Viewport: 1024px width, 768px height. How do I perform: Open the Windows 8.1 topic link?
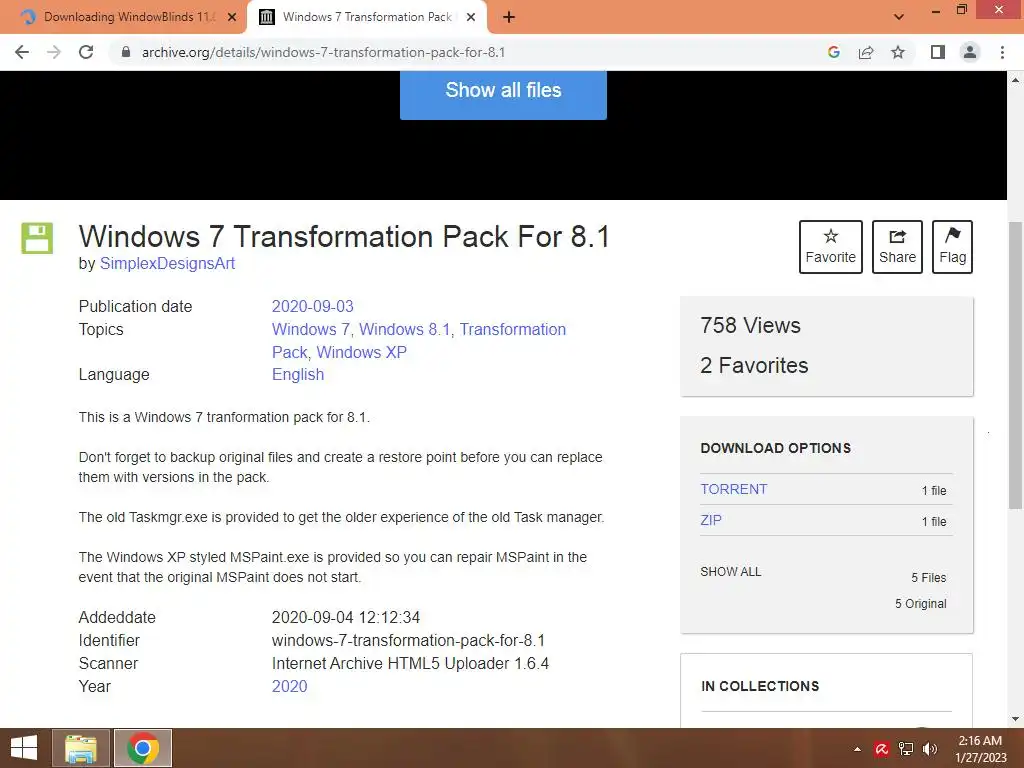click(404, 329)
